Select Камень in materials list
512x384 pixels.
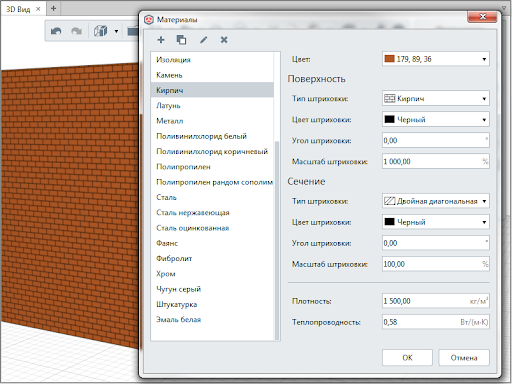coord(212,75)
